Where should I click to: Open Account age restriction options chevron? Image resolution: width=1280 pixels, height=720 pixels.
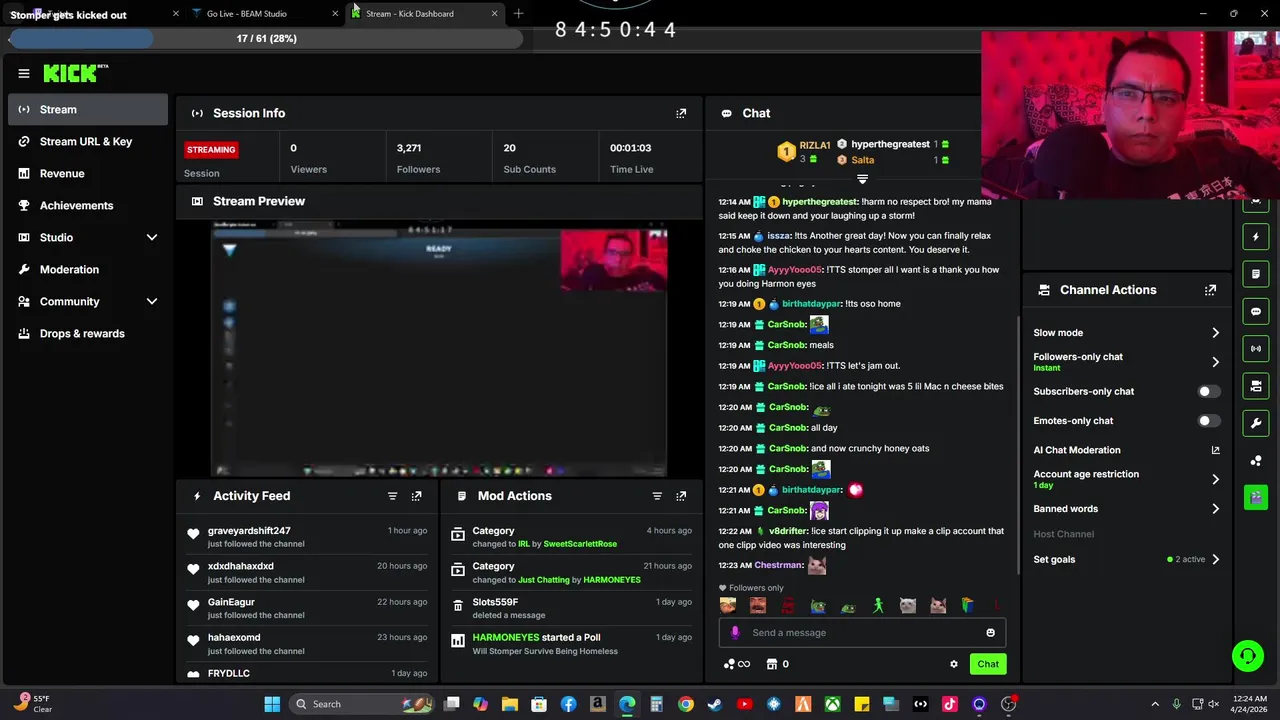tap(1215, 479)
